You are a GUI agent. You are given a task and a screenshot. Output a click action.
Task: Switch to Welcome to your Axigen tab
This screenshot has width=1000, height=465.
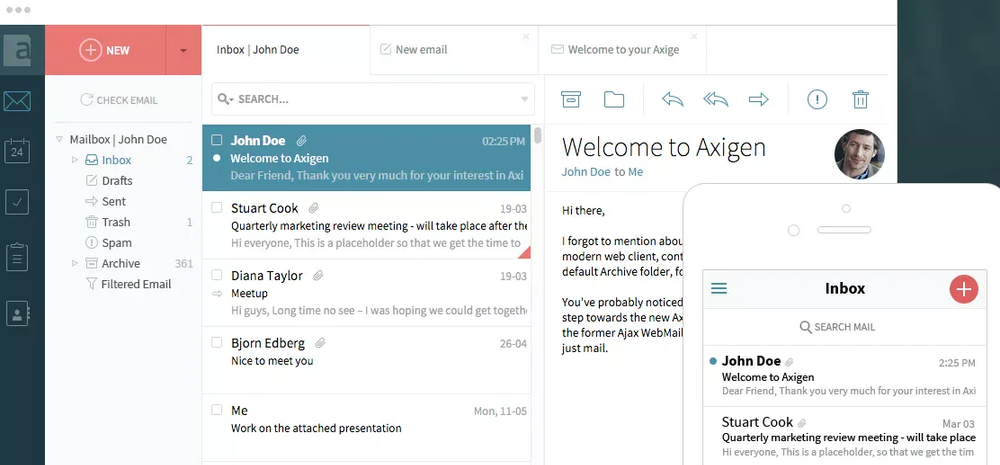[x=623, y=50]
